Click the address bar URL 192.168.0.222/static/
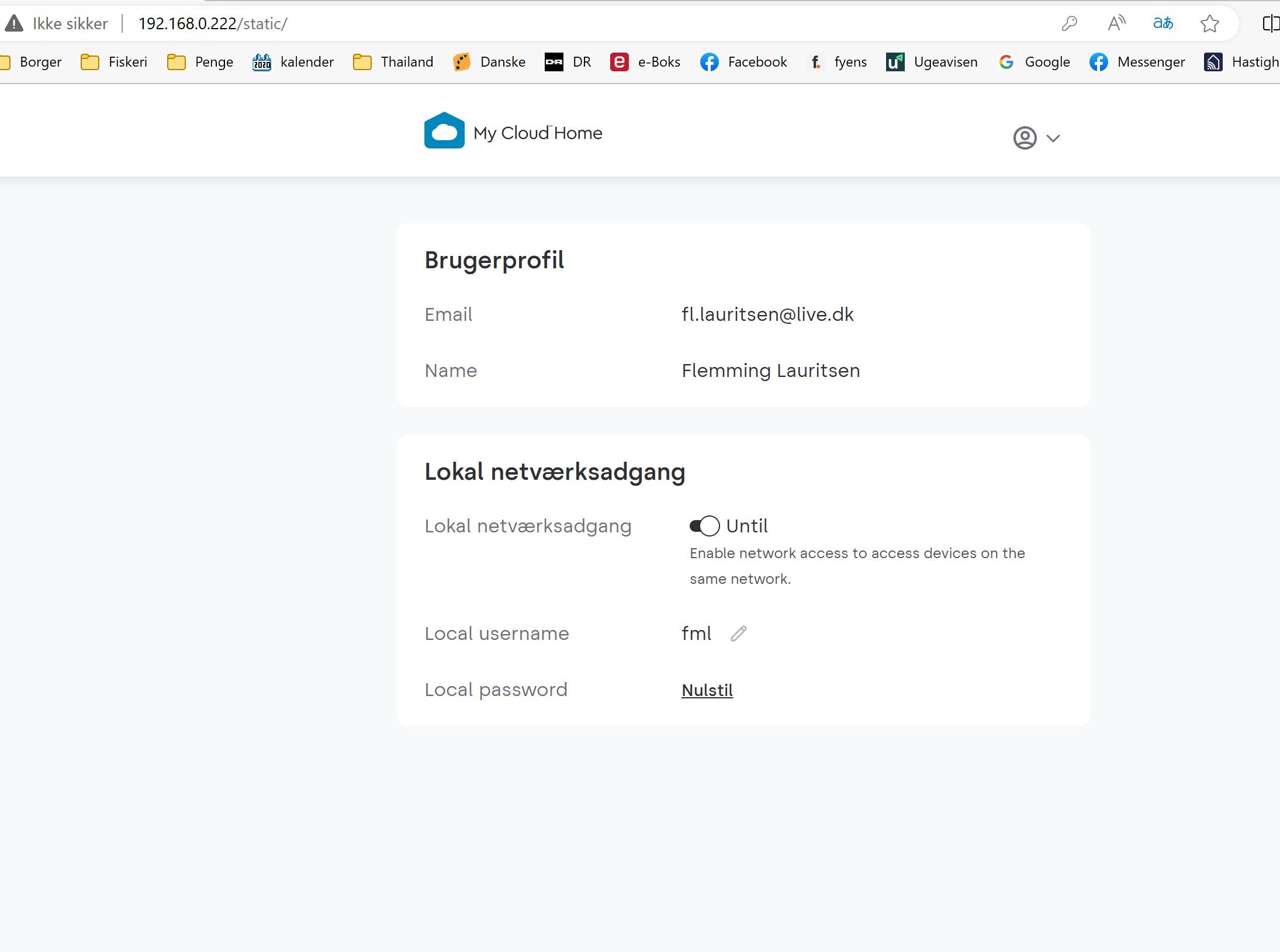The image size is (1280, 952). pyautogui.click(x=213, y=23)
